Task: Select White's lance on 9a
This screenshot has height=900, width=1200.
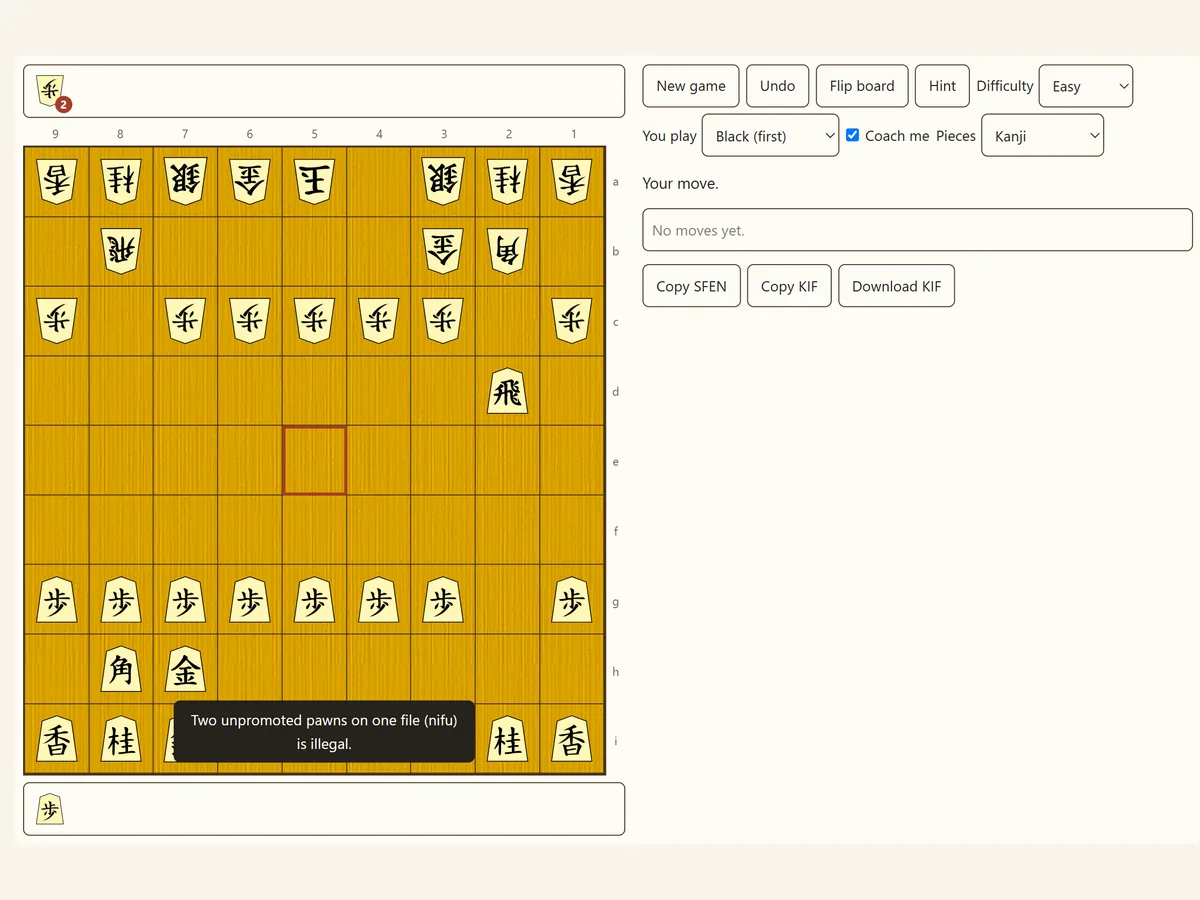Action: [57, 181]
